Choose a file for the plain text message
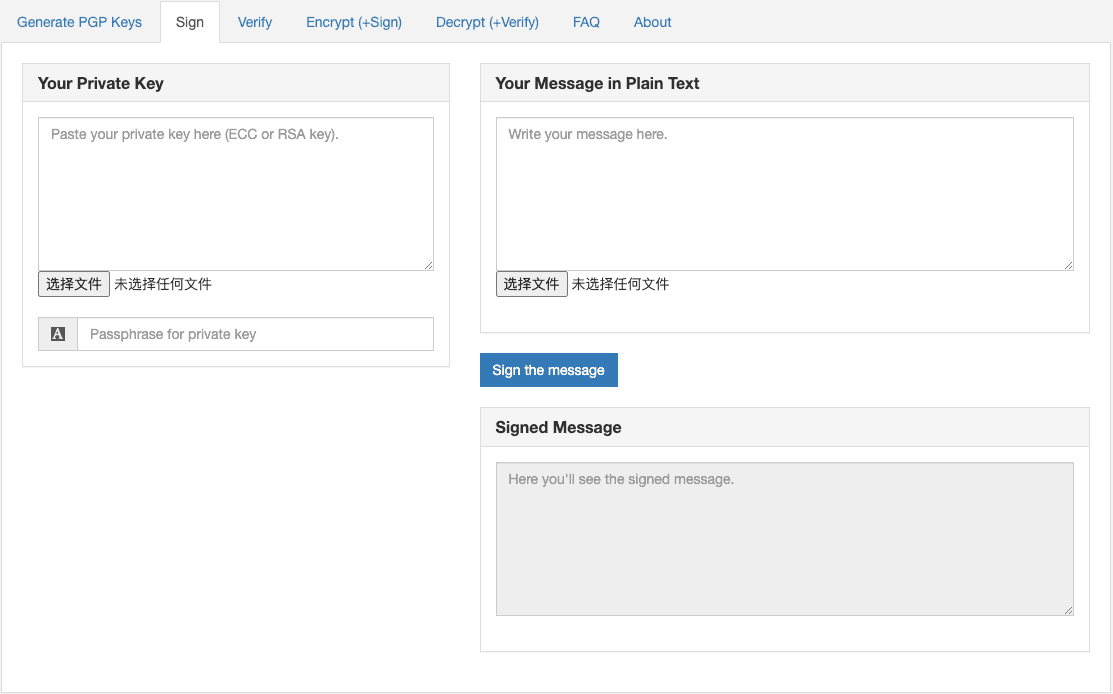This screenshot has width=1113, height=694. [531, 284]
